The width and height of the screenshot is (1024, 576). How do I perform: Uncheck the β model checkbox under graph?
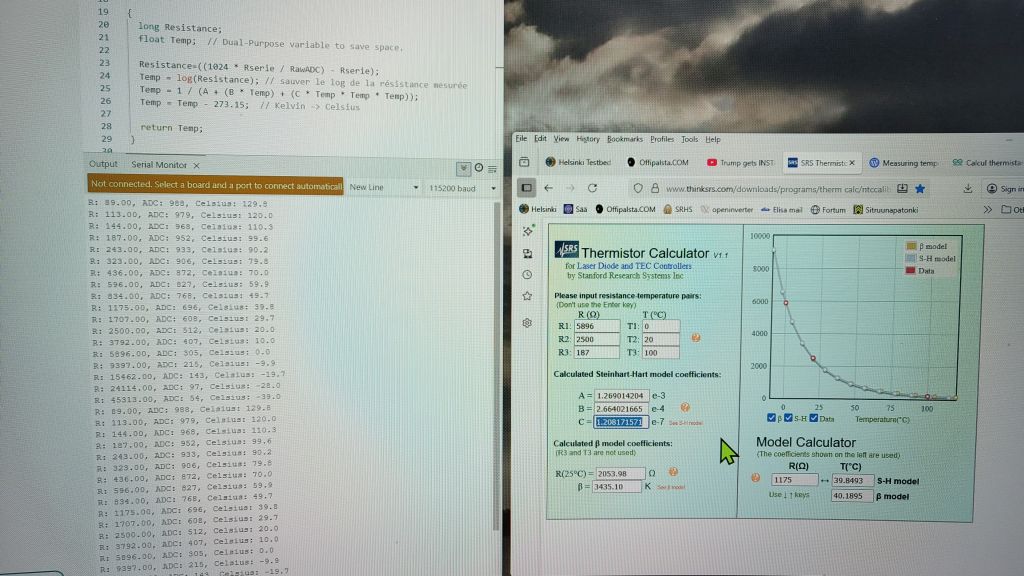[771, 418]
